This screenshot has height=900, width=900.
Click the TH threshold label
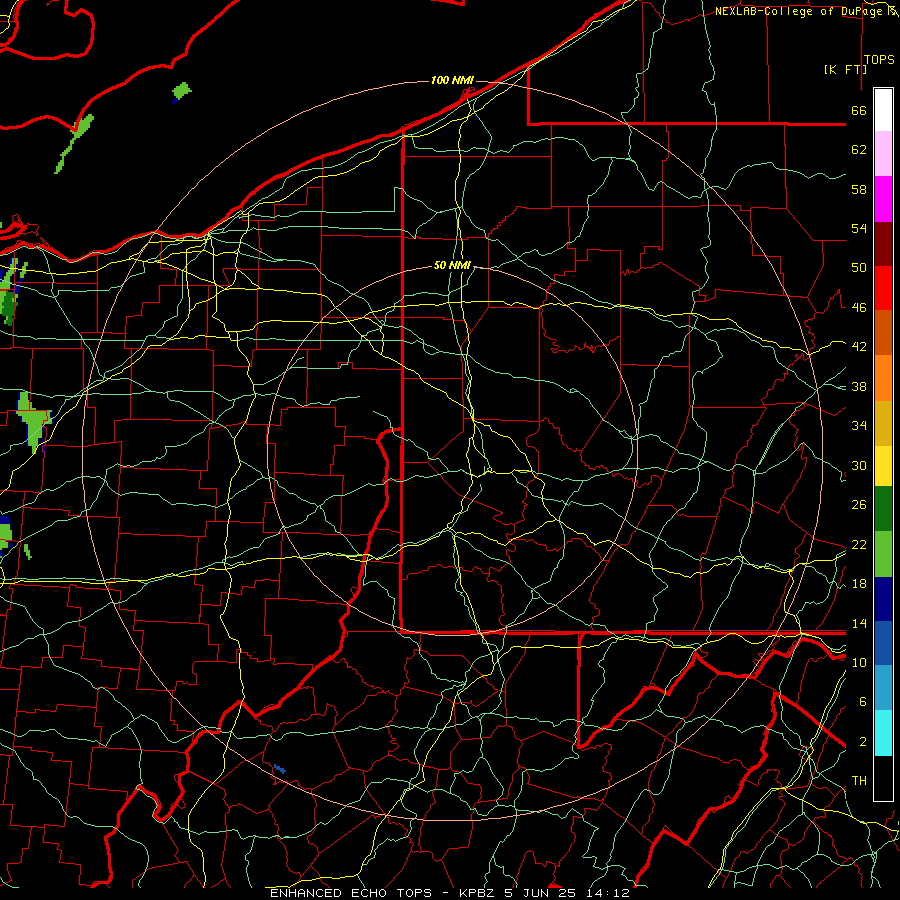[859, 781]
